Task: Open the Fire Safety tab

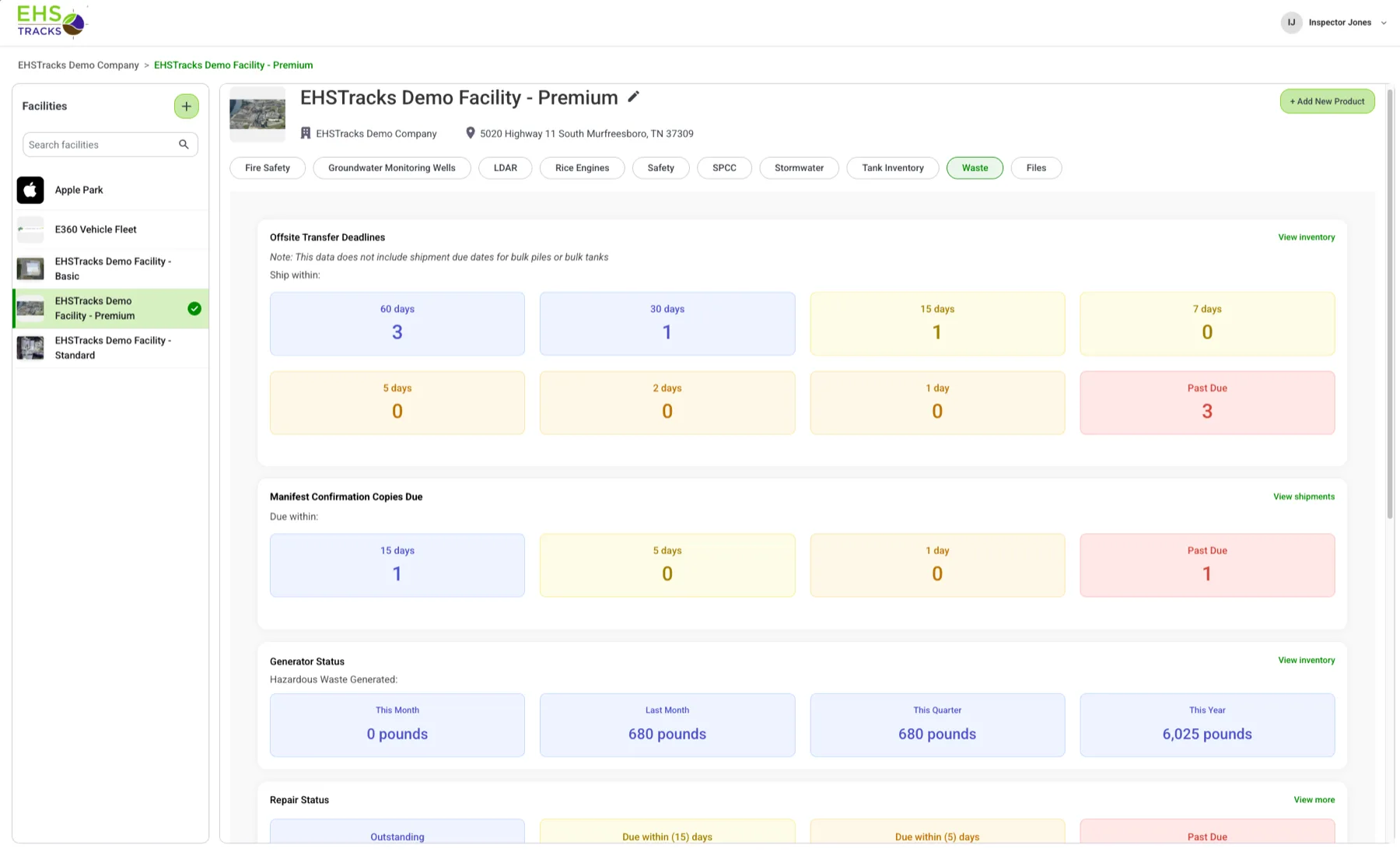Action: (268, 168)
